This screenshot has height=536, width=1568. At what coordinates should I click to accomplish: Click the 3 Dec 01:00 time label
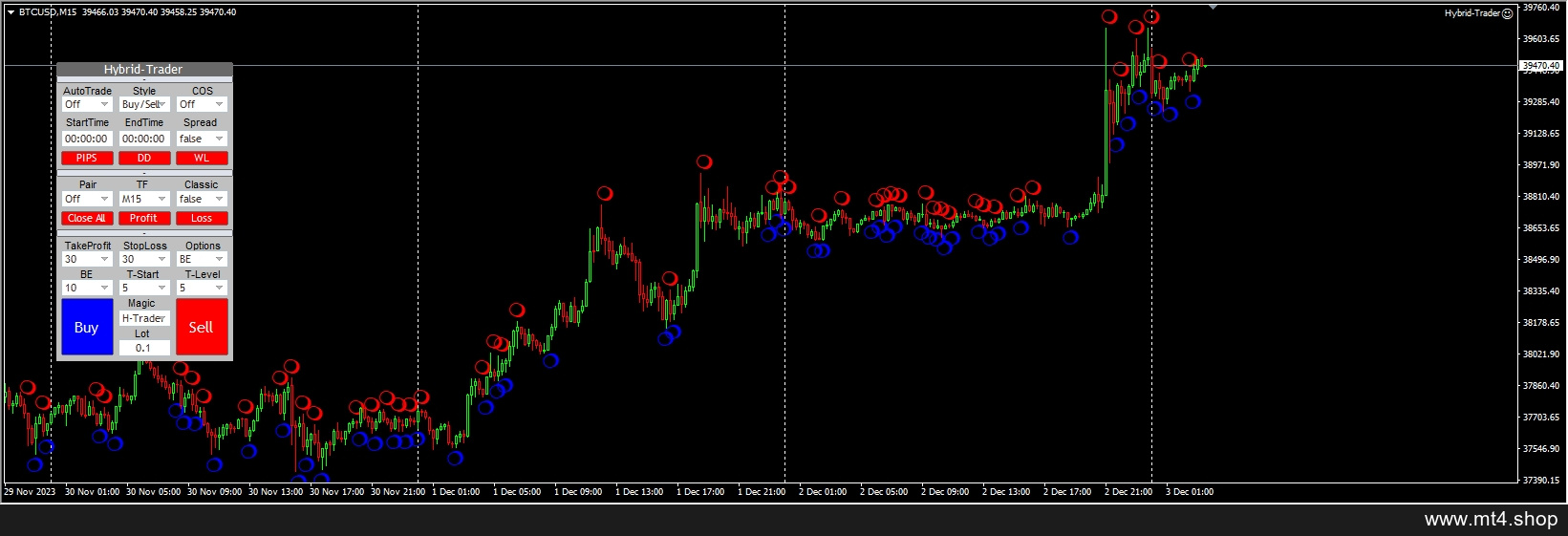point(1190,492)
